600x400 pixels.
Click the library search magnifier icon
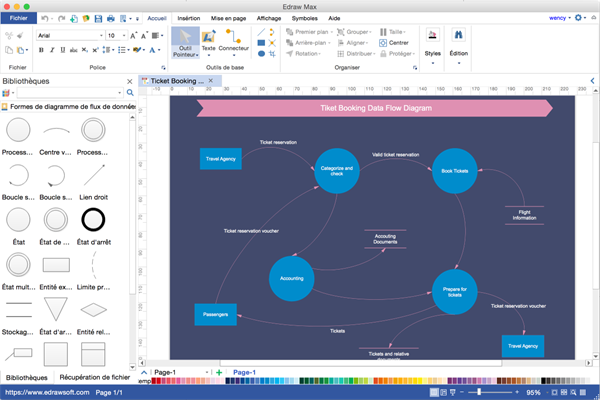[129, 93]
